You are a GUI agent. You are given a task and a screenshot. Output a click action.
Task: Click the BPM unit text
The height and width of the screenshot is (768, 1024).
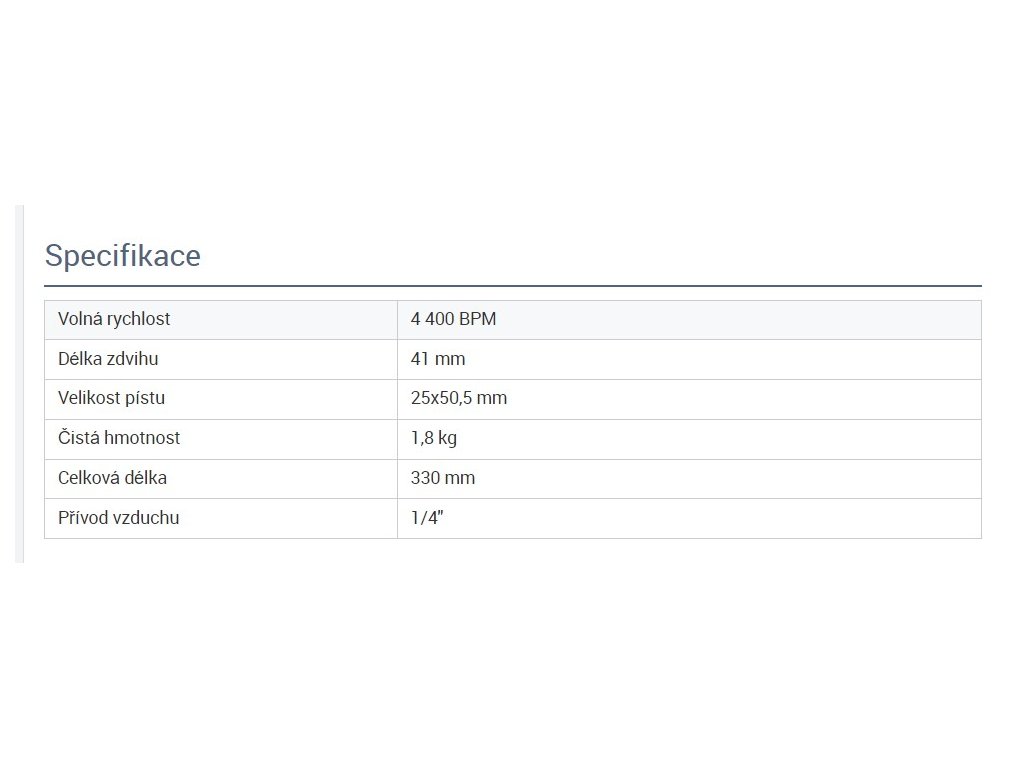[478, 319]
